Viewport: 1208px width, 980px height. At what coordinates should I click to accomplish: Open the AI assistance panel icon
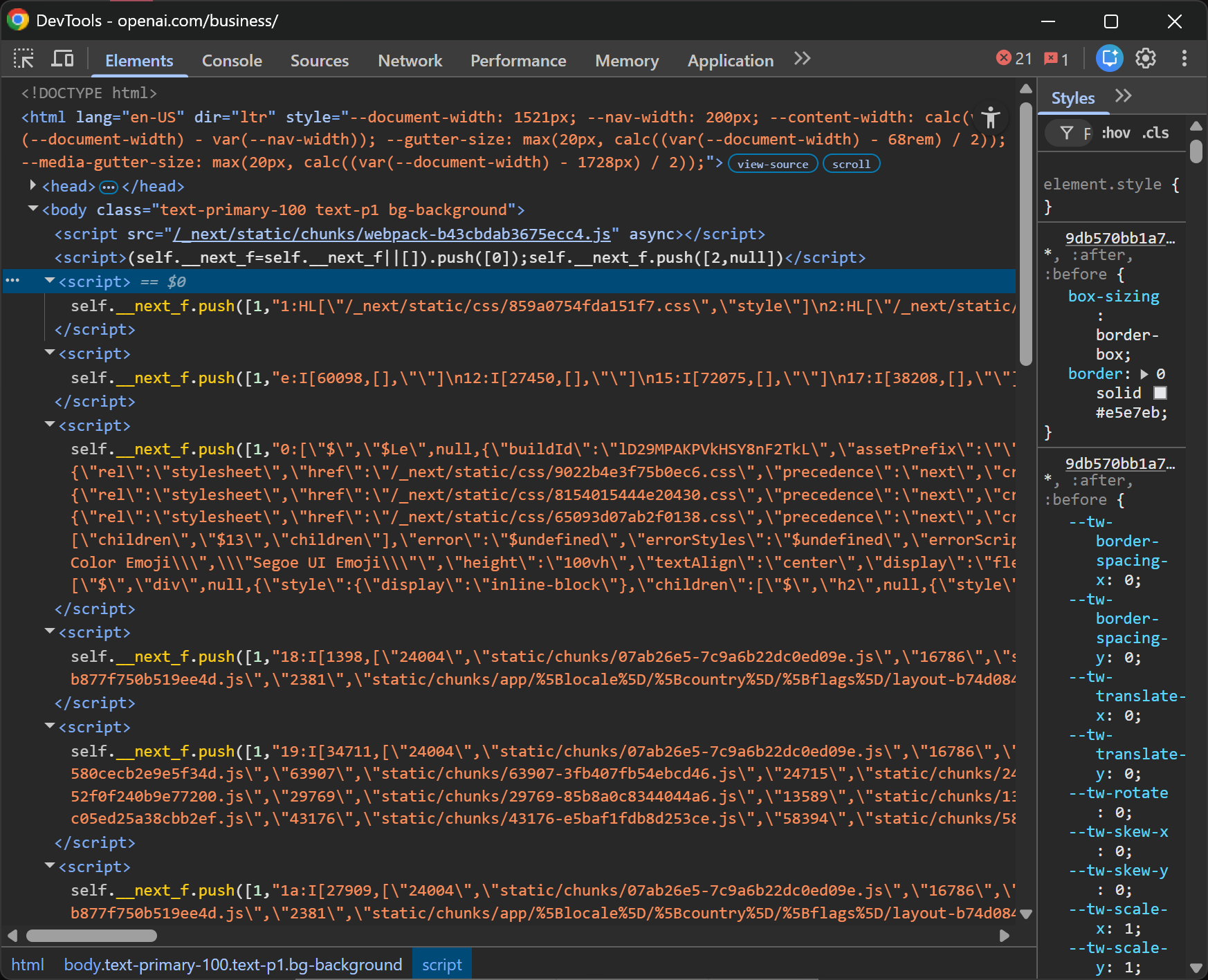(1109, 59)
